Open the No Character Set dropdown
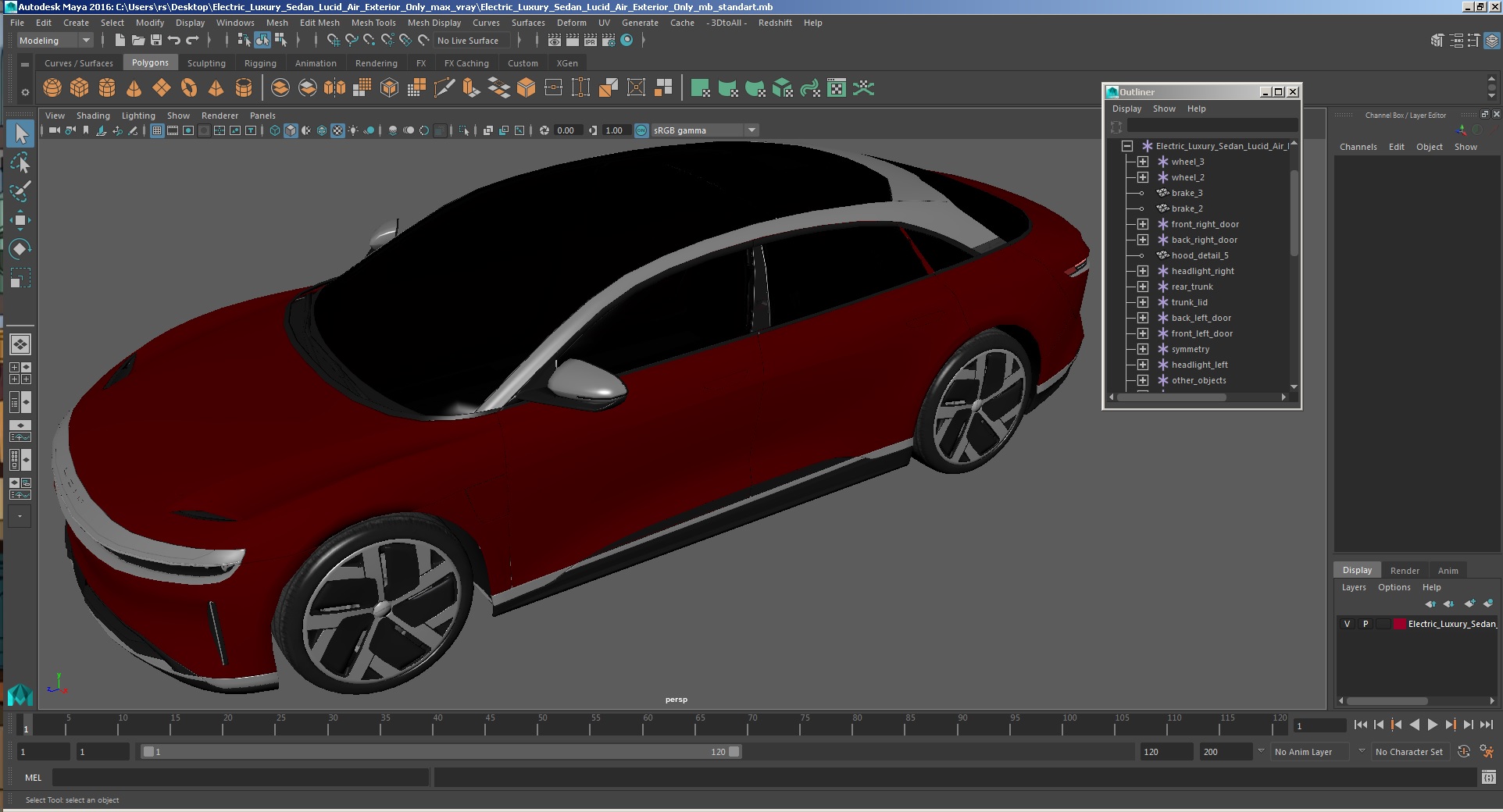The width and height of the screenshot is (1503, 812). pos(1411,752)
